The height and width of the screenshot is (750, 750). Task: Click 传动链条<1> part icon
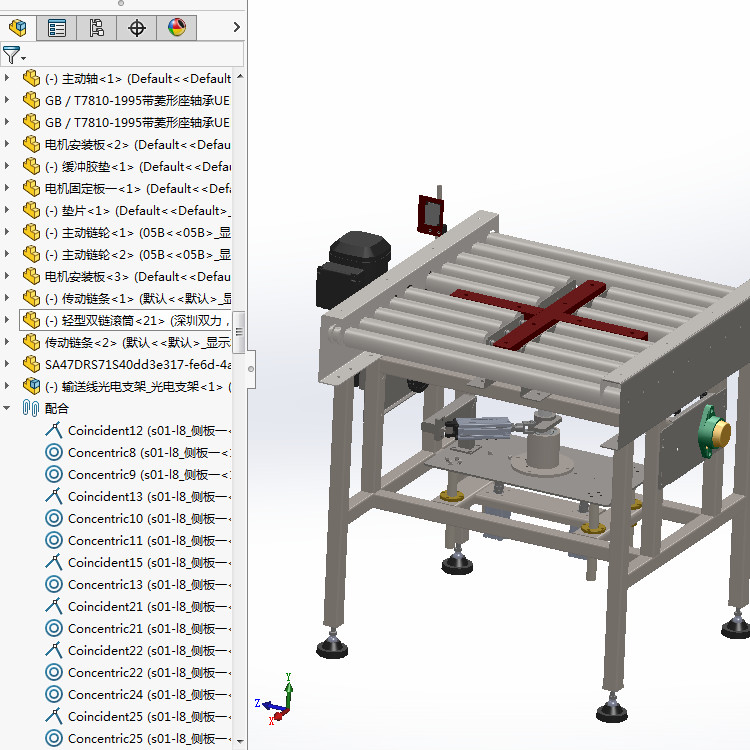(31, 298)
